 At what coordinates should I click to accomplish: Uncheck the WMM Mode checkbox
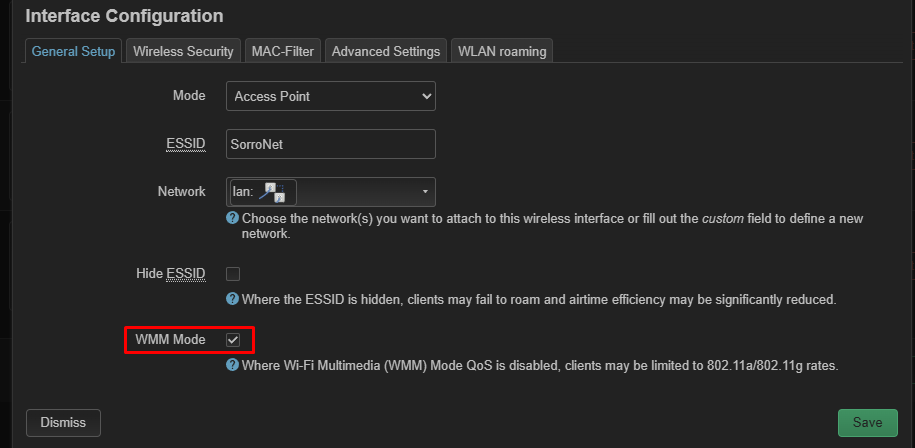click(x=233, y=340)
